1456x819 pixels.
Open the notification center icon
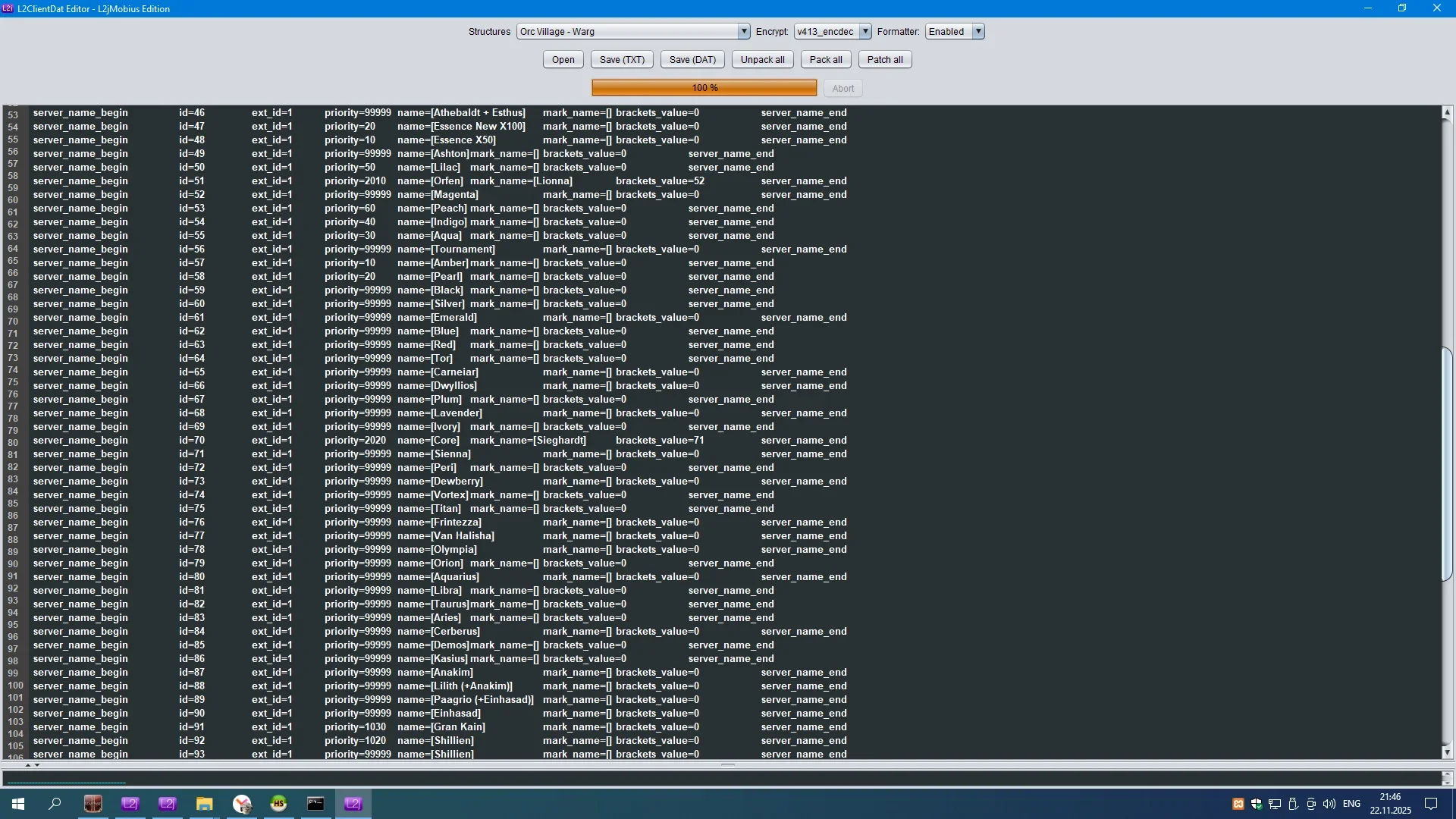pos(1431,804)
